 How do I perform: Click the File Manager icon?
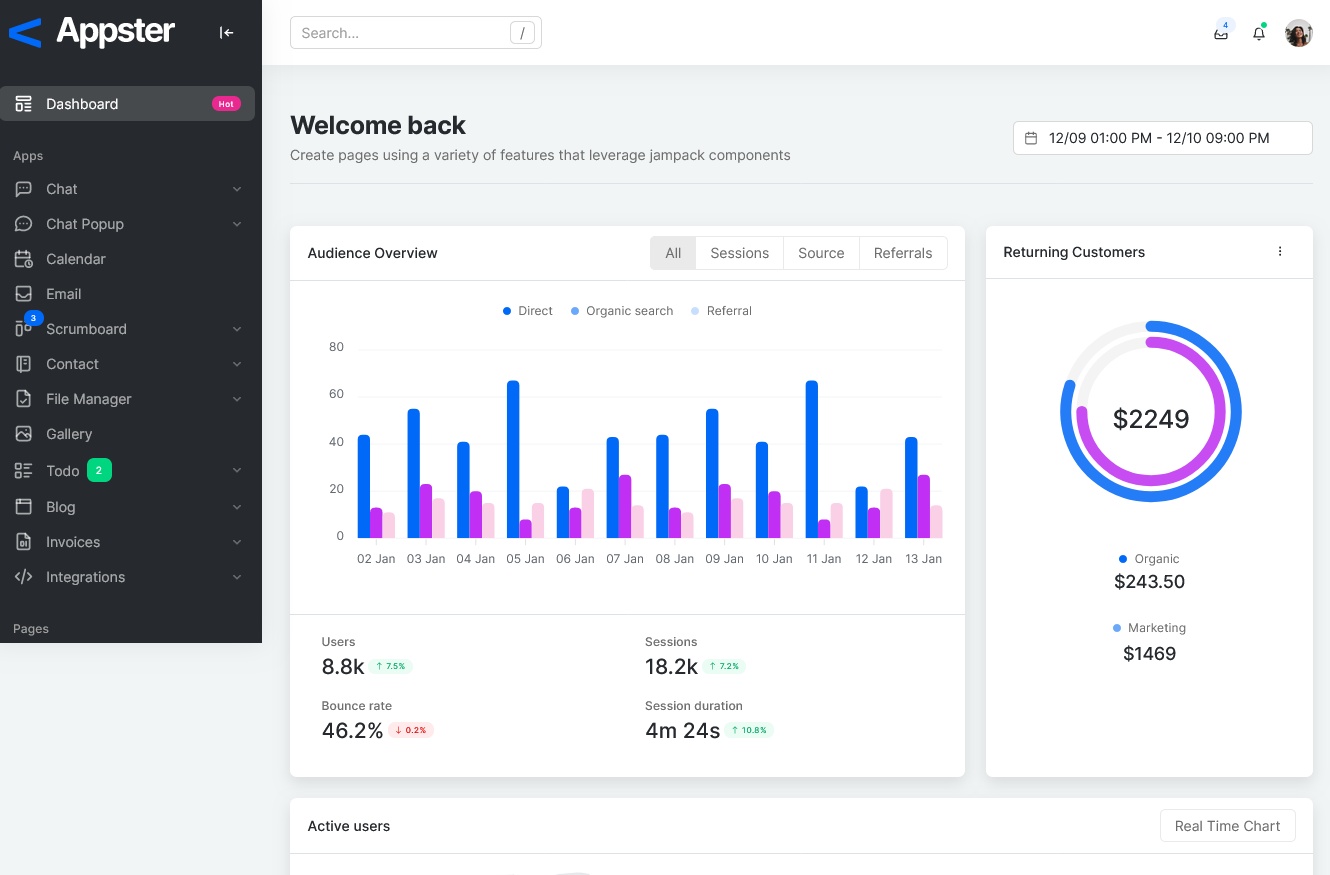[24, 399]
